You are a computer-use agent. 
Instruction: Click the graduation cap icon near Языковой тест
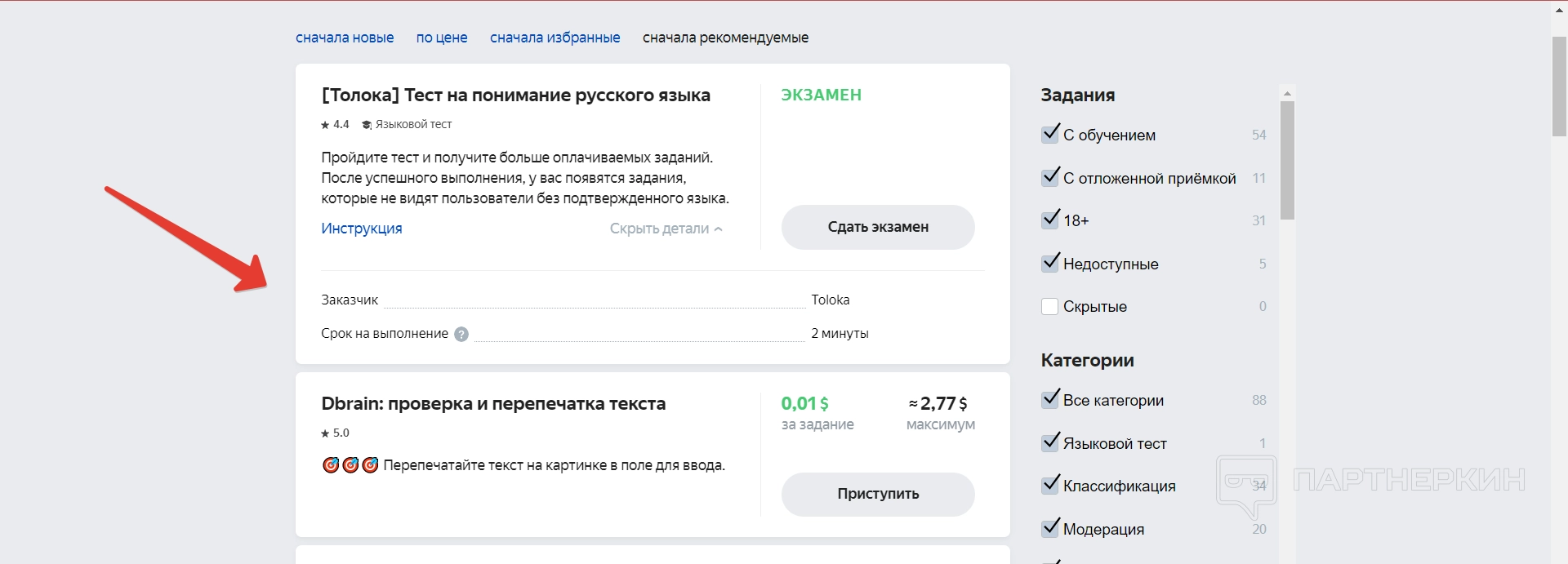(x=367, y=125)
